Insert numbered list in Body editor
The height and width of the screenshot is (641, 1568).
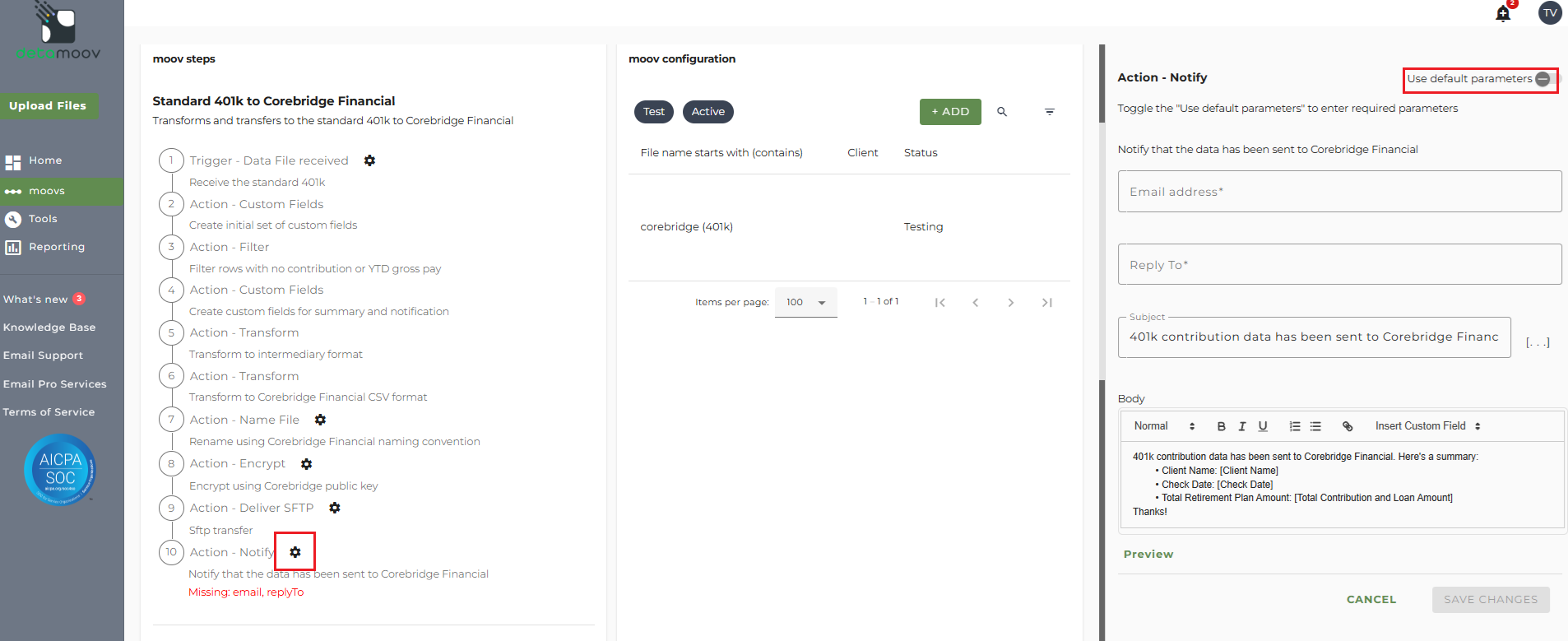pos(1295,426)
